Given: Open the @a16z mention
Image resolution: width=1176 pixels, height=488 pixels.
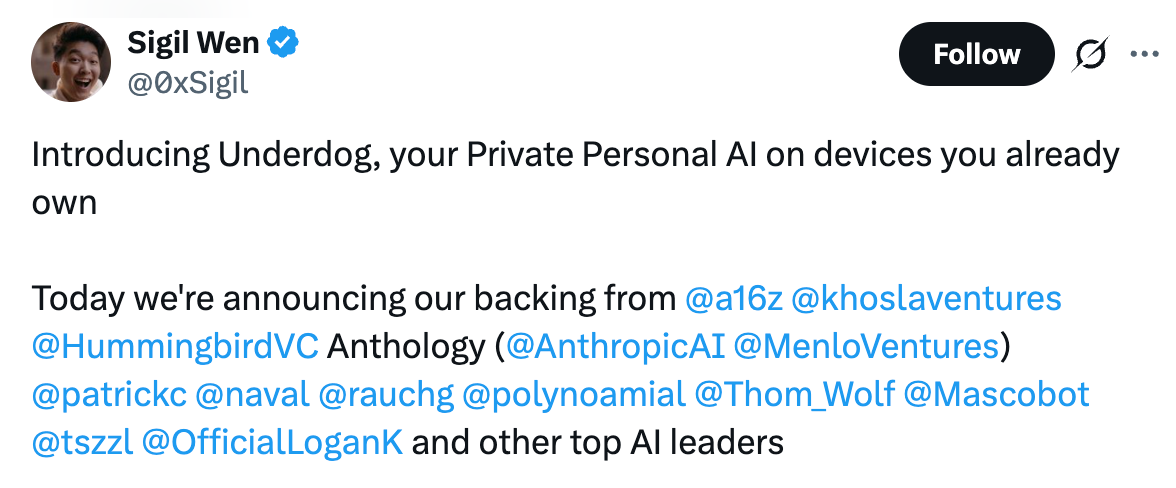Looking at the screenshot, I should tap(734, 298).
